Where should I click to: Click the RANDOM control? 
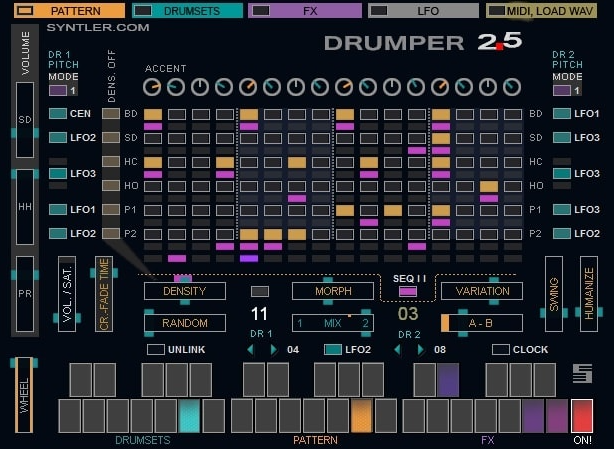[x=185, y=323]
